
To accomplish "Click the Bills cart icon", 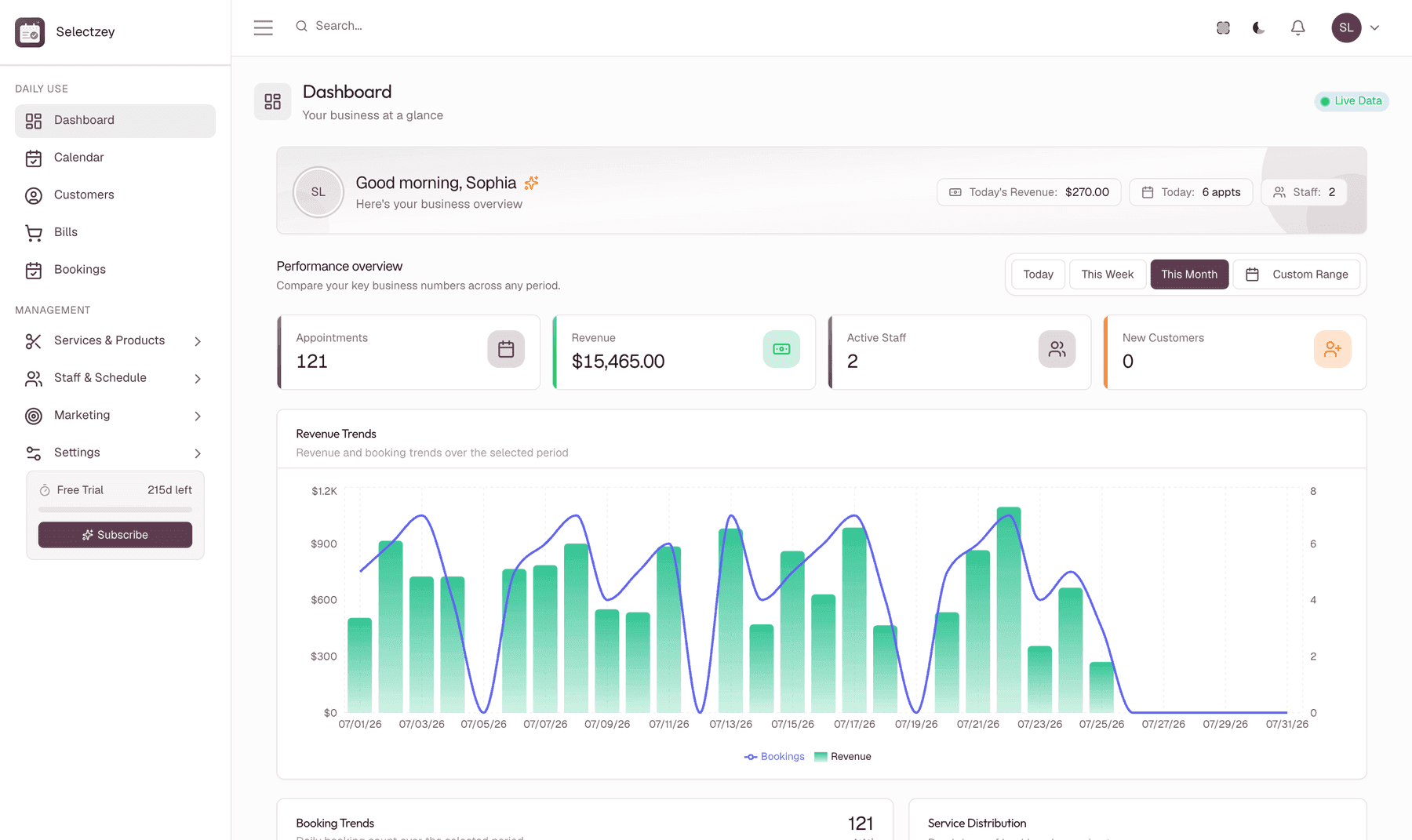I will pyautogui.click(x=34, y=233).
